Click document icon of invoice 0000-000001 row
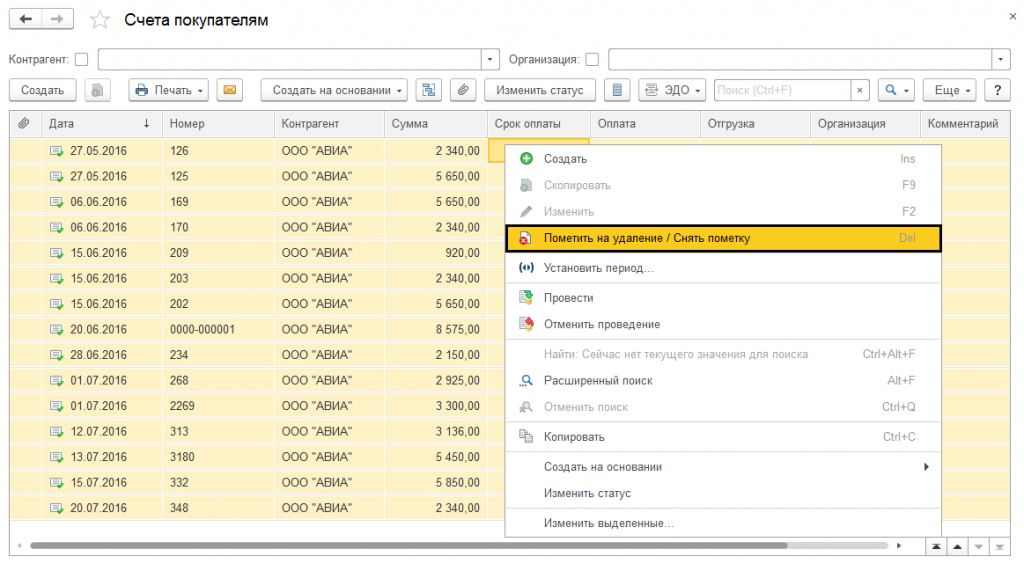Image resolution: width=1024 pixels, height=564 pixels. click(x=57, y=330)
